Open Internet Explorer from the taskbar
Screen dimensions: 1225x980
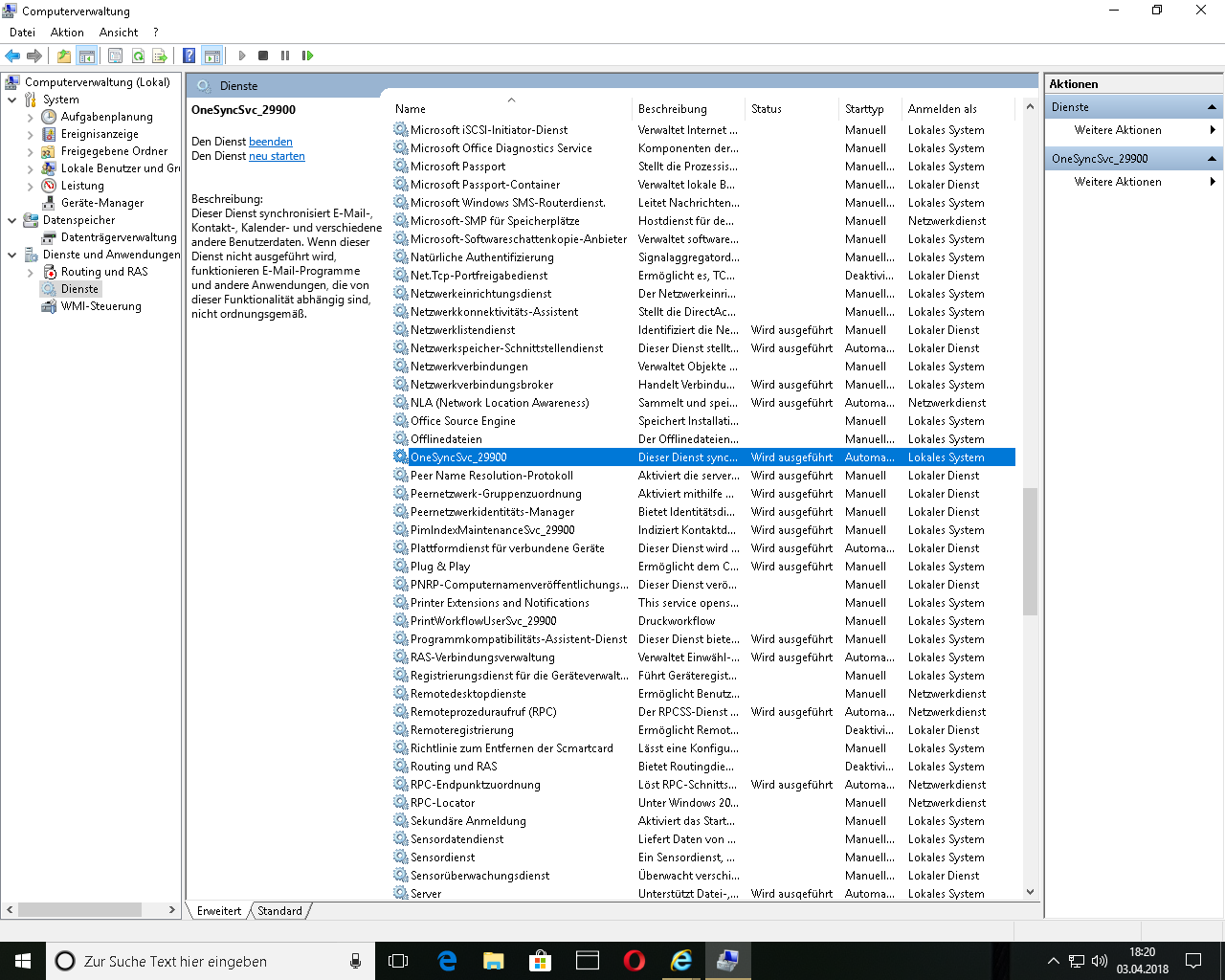(x=680, y=961)
